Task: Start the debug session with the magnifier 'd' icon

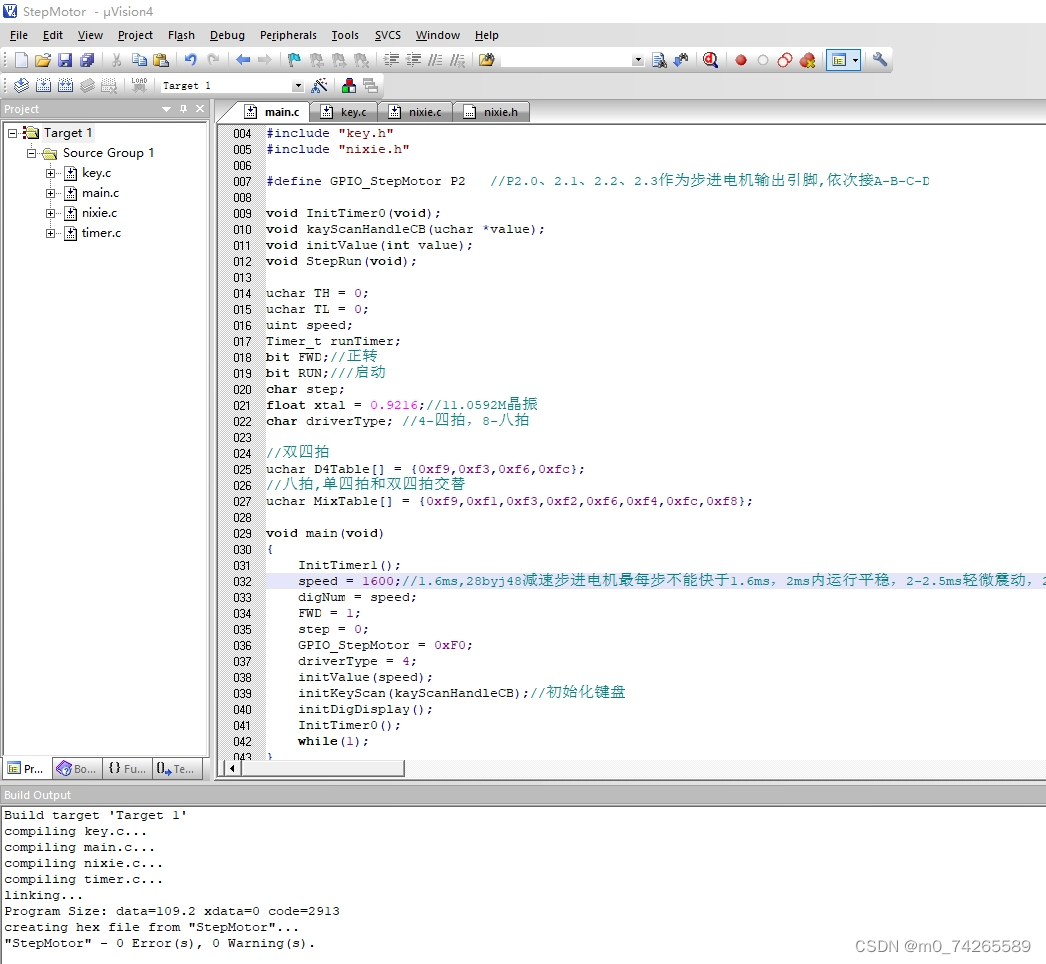Action: (710, 60)
